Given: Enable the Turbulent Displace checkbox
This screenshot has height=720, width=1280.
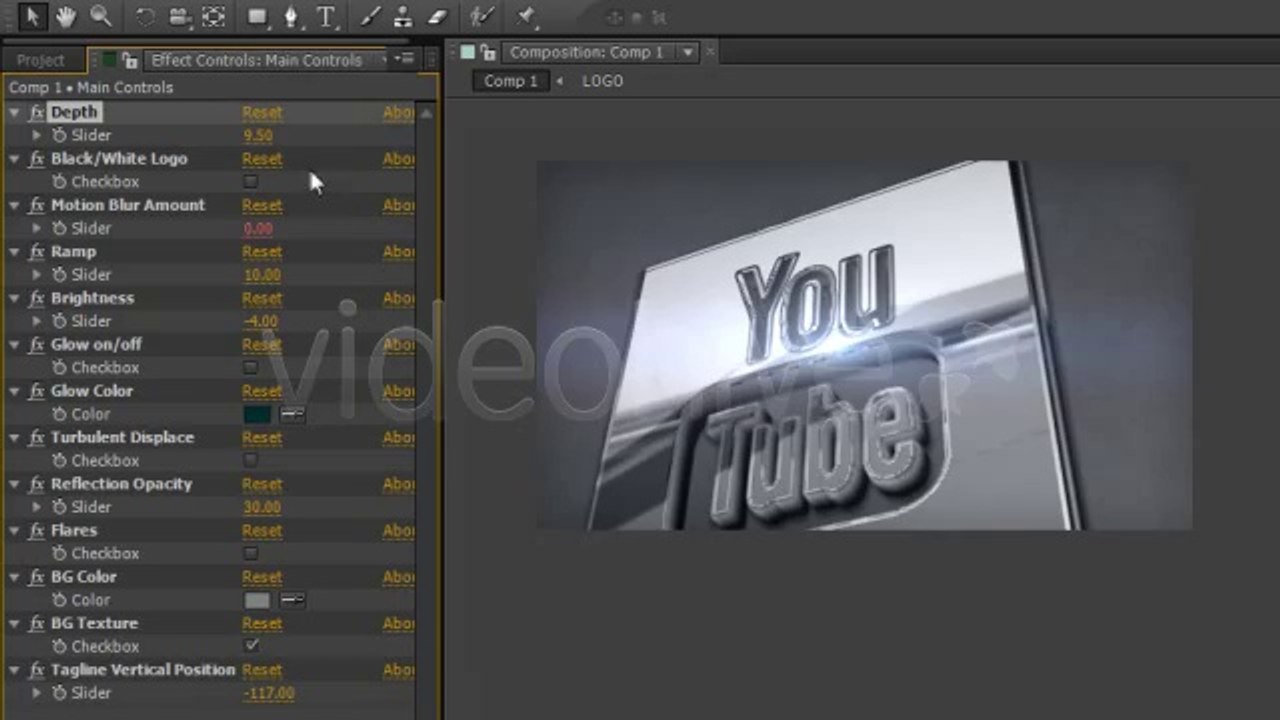Looking at the screenshot, I should point(250,461).
